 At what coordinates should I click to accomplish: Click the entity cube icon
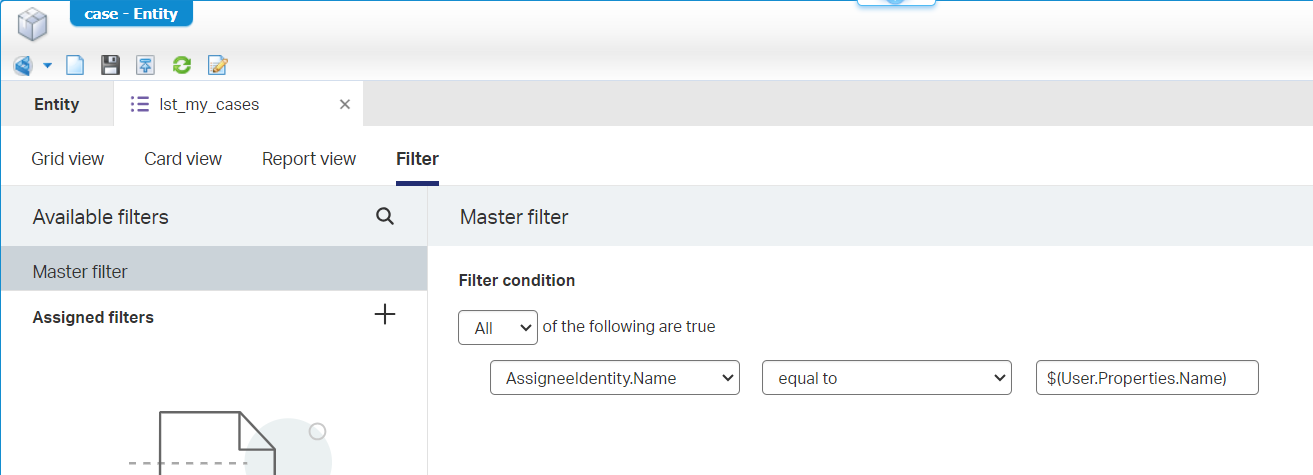click(33, 23)
